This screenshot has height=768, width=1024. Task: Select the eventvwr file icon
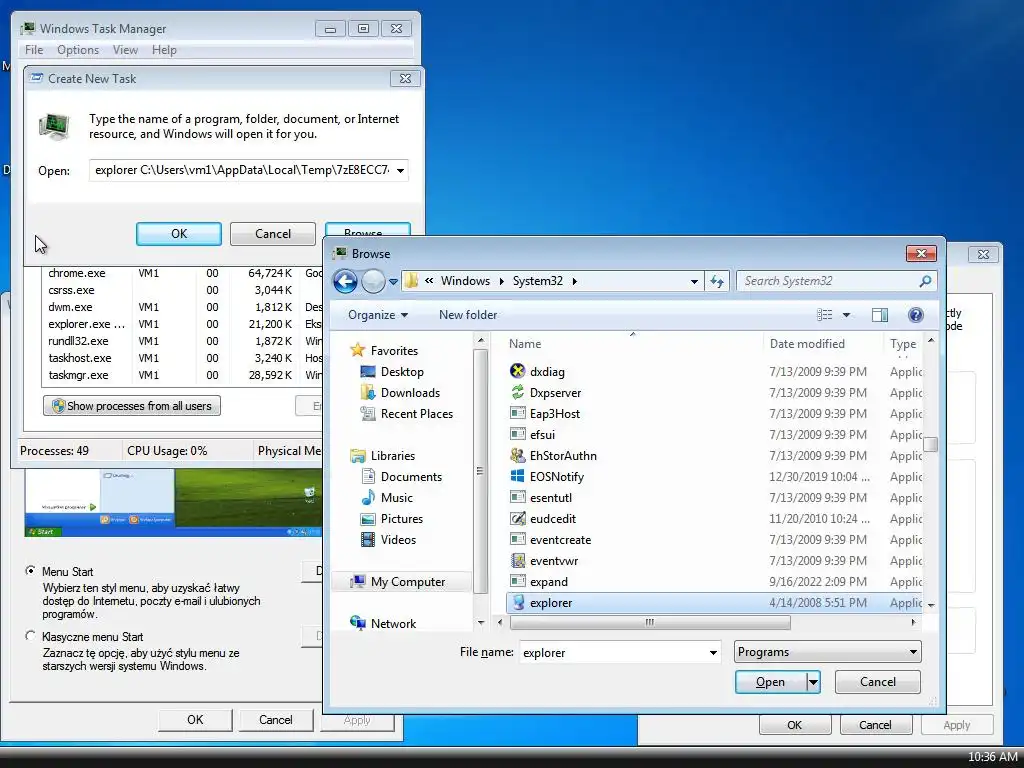click(517, 560)
